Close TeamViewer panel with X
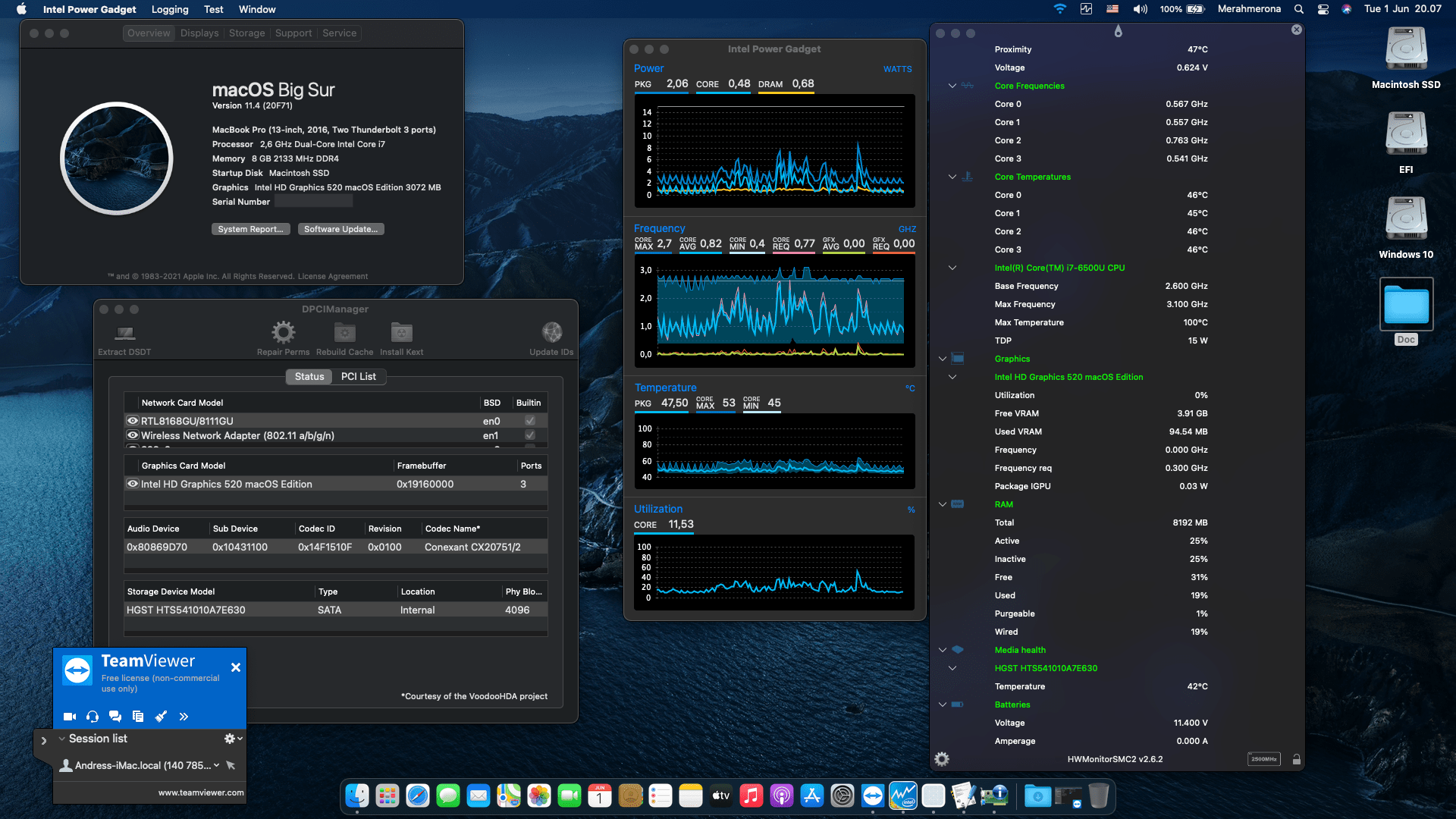This screenshot has height=819, width=1456. tap(236, 667)
